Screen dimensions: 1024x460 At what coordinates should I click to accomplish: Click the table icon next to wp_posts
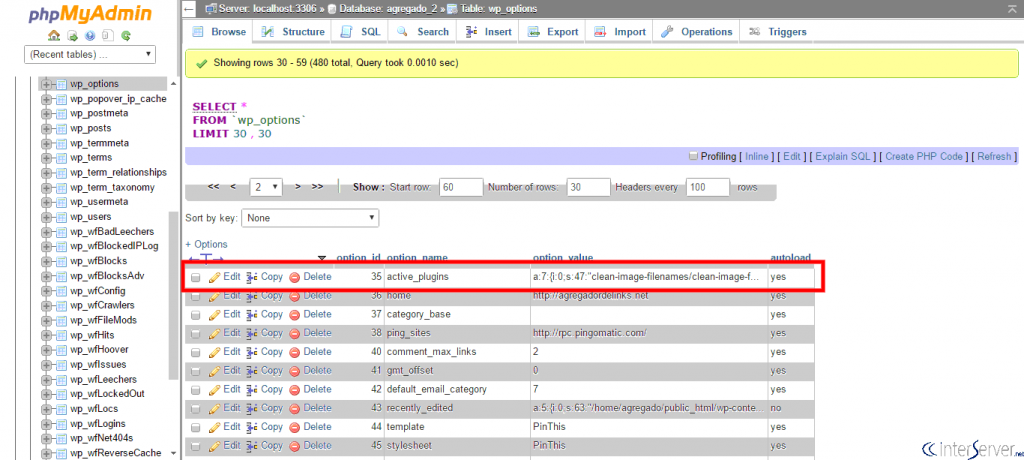tap(61, 129)
